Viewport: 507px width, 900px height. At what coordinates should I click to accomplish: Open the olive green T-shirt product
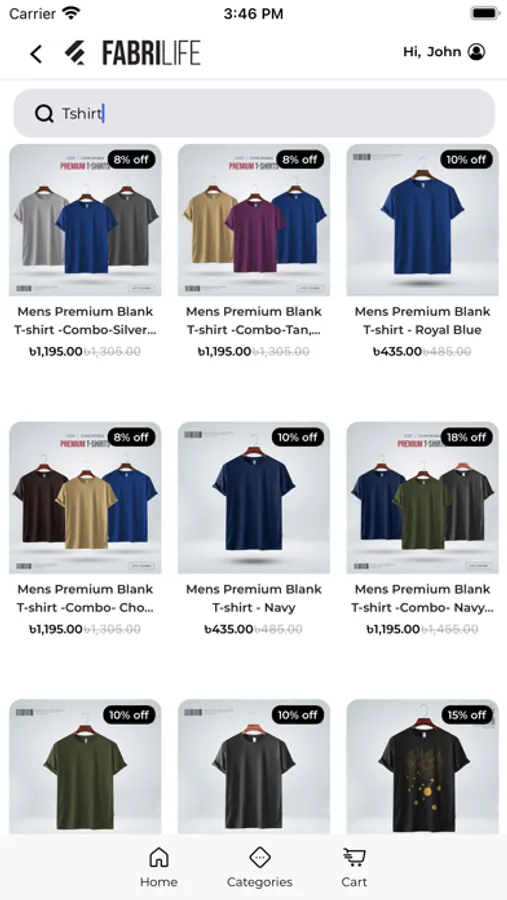(85, 767)
